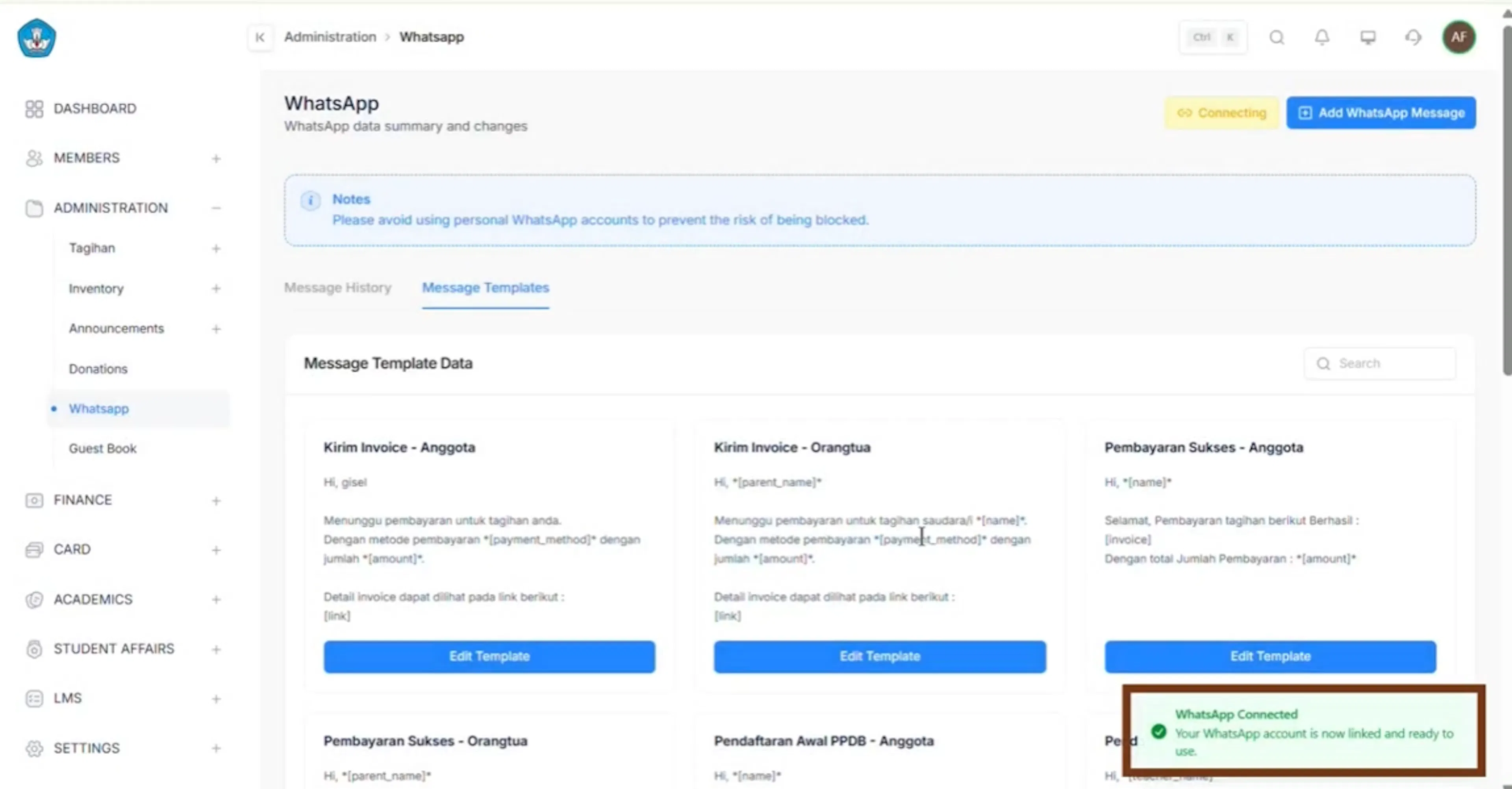The image size is (1512, 789).
Task: Expand the Student Affairs menu plus
Action: 216,649
